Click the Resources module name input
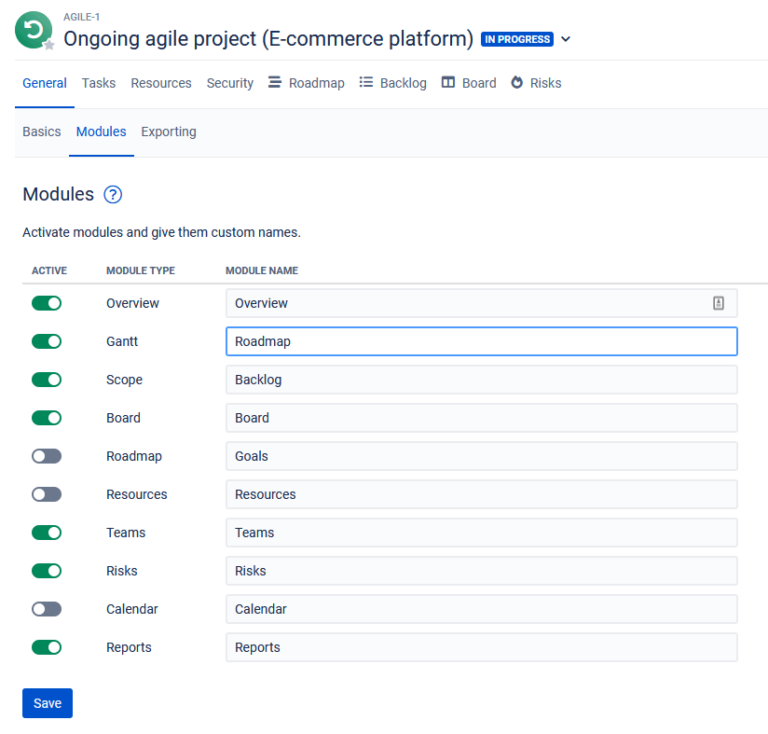The width and height of the screenshot is (768, 734). pos(481,494)
